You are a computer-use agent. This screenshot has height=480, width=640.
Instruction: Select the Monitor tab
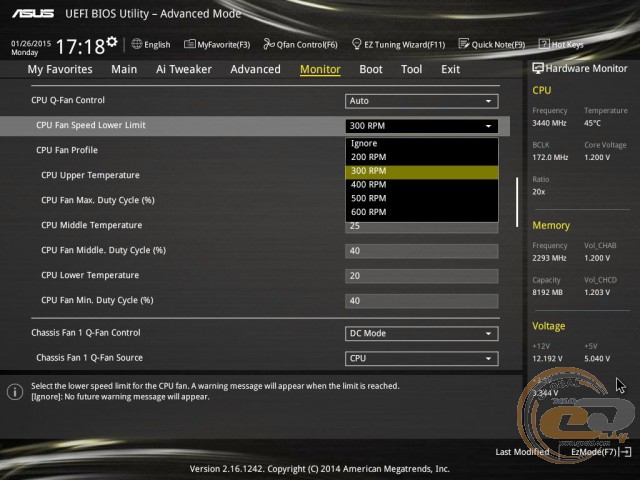[x=320, y=69]
